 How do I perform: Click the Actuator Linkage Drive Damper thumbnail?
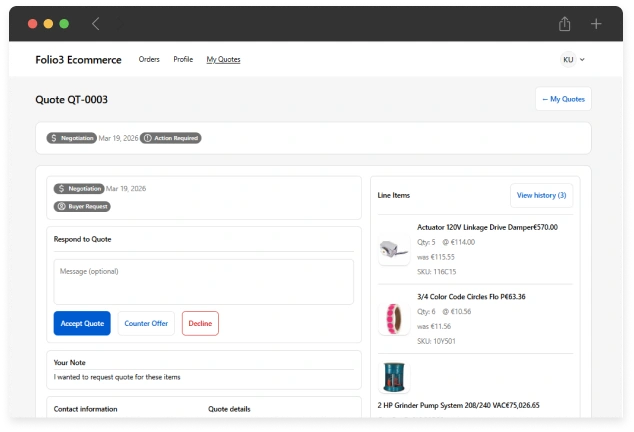click(x=394, y=249)
